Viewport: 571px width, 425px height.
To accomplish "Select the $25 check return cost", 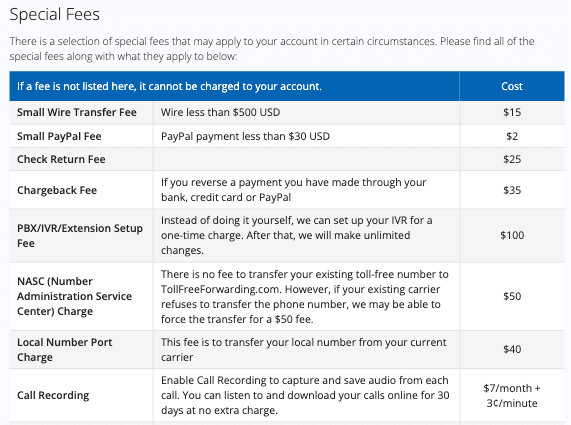I will pyautogui.click(x=512, y=159).
